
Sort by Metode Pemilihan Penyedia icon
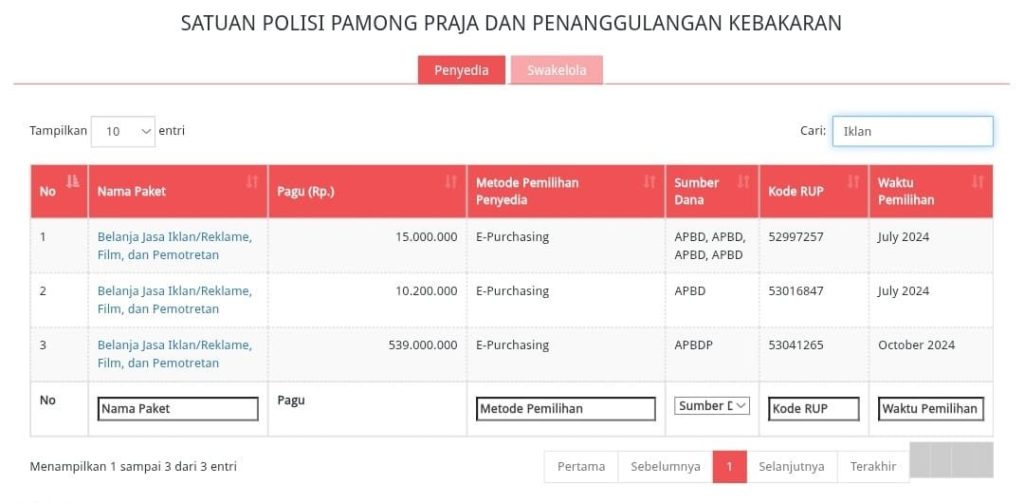tap(650, 182)
